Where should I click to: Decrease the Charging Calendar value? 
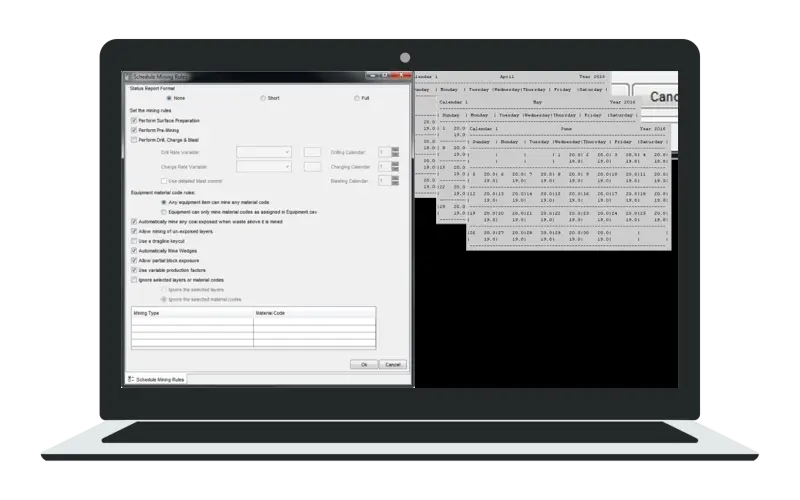[395, 169]
